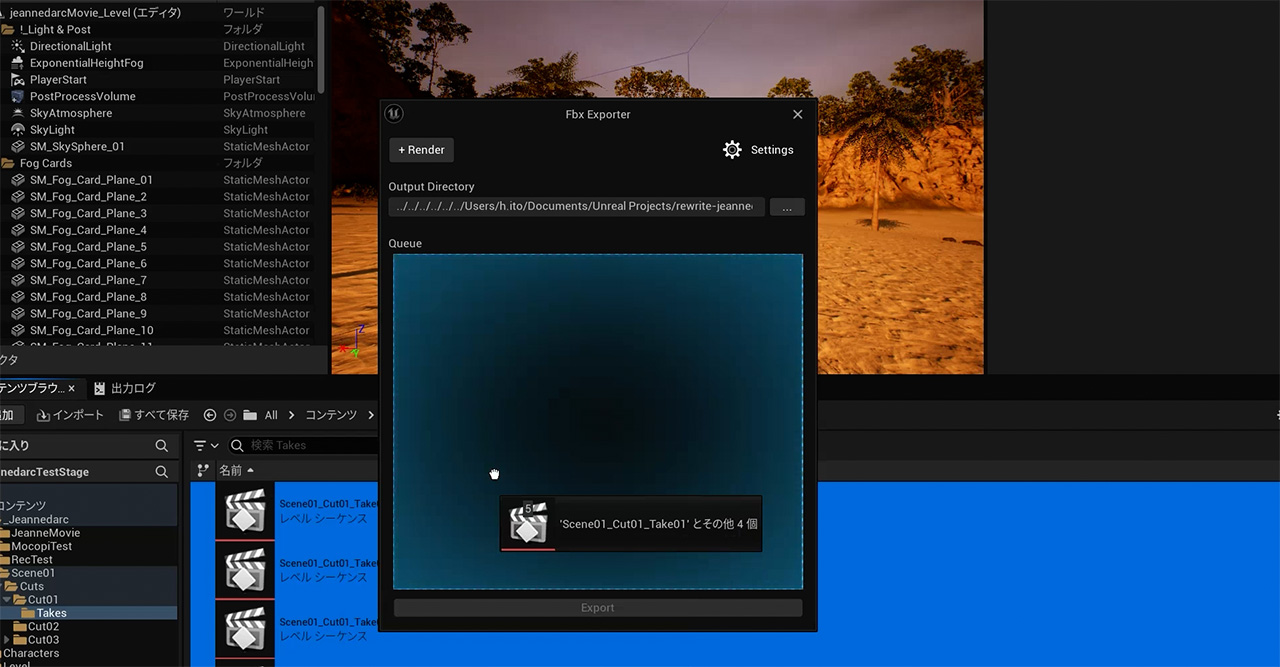This screenshot has width=1280, height=667.
Task: Switch to the 出力ログ tab
Action: 125,388
